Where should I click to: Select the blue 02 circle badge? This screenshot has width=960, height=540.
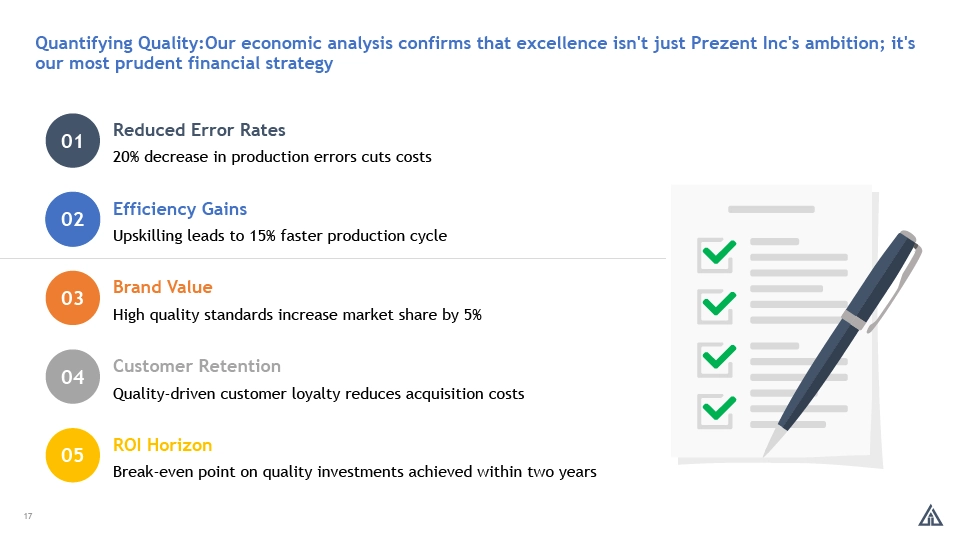(x=72, y=219)
